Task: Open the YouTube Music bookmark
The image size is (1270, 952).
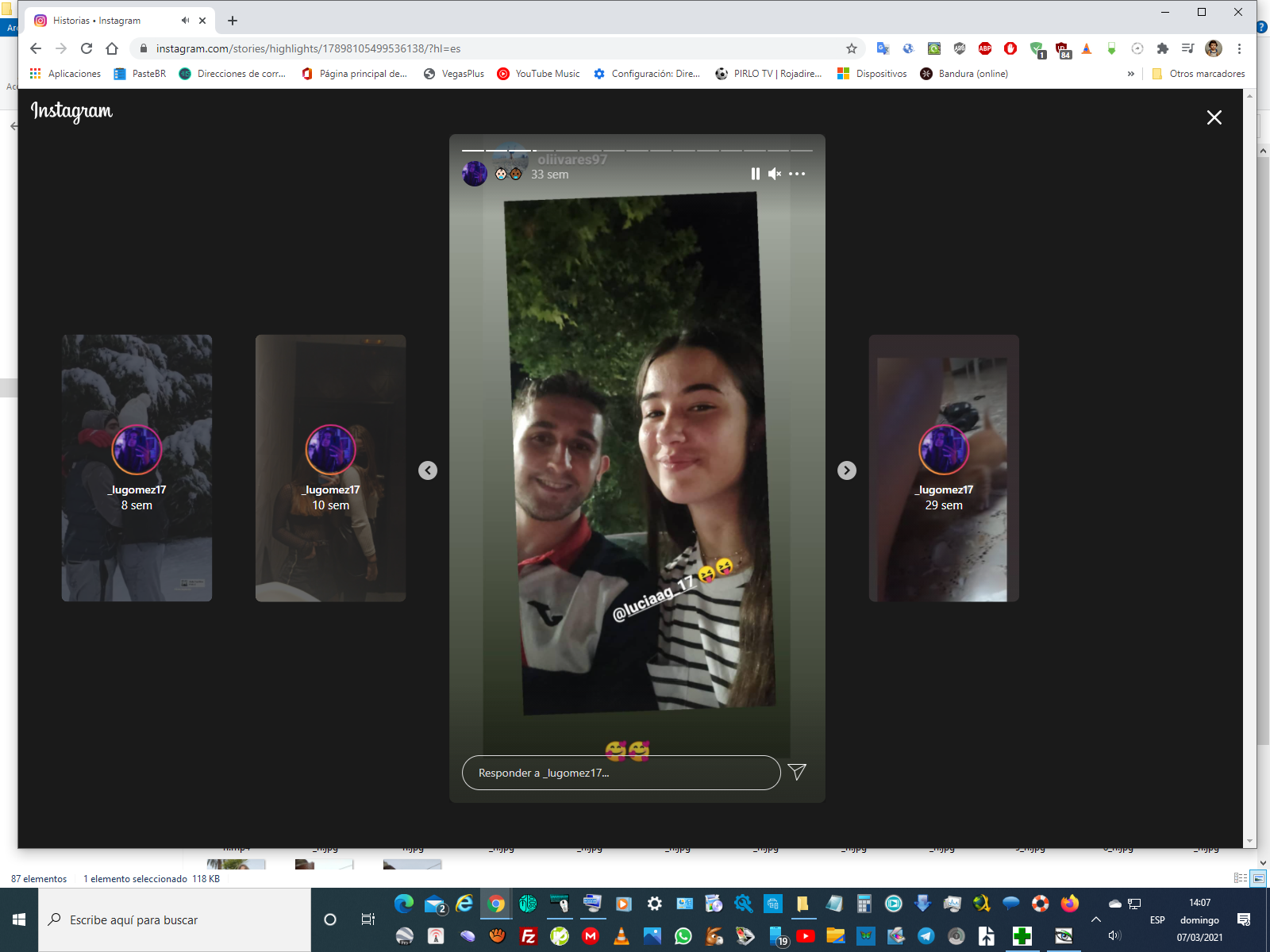Action: [x=538, y=74]
